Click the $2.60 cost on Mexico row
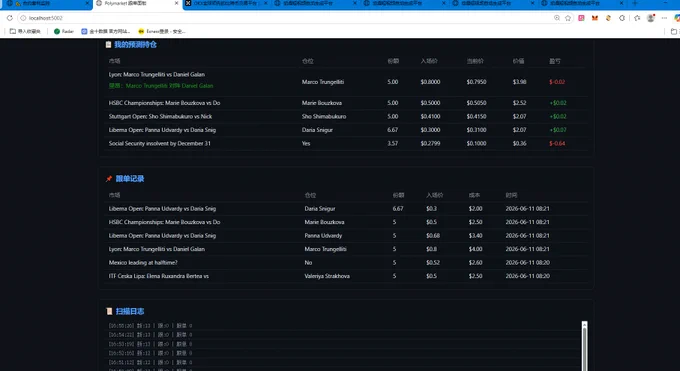This screenshot has width=680, height=371. point(475,263)
